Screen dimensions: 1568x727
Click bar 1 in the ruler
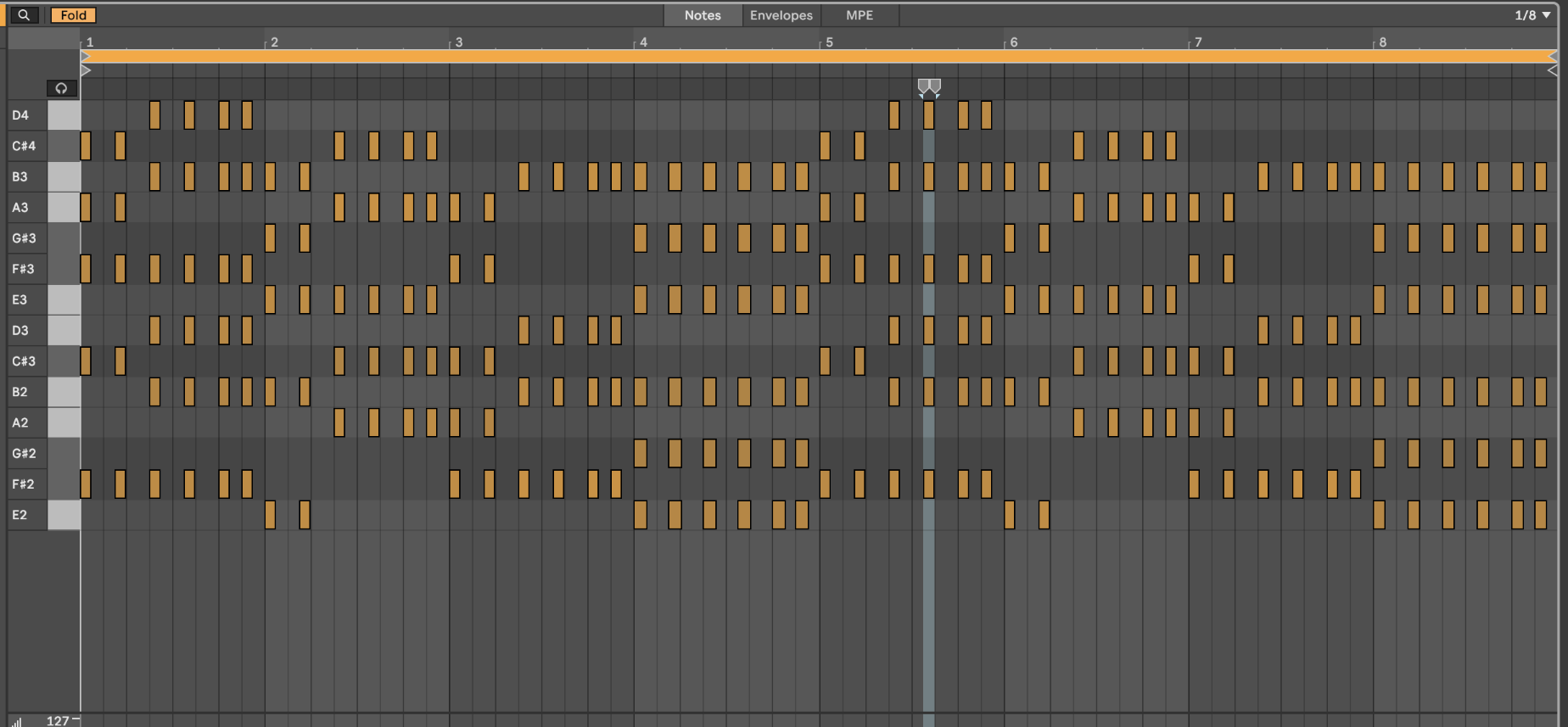(89, 42)
